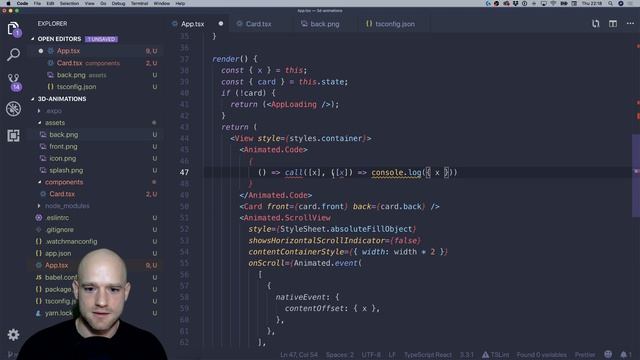640x360 pixels.
Task: Open the Terminal menu
Action: (x=139, y=3)
